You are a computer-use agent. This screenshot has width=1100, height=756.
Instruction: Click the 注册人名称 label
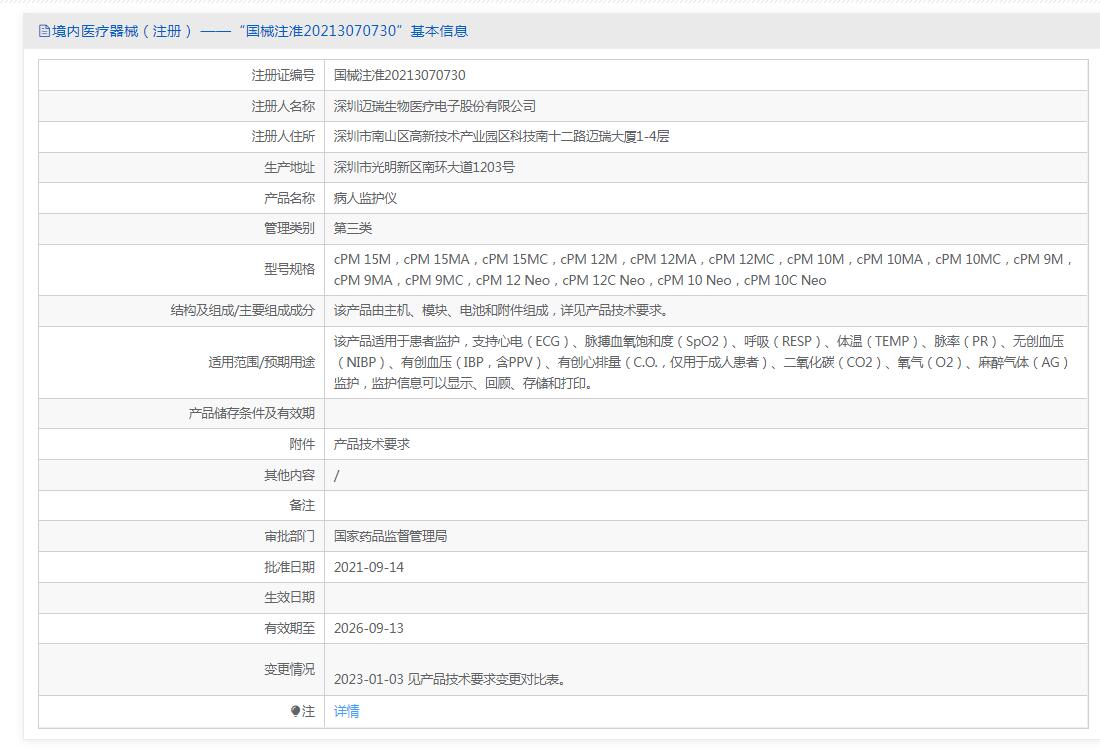[x=283, y=106]
